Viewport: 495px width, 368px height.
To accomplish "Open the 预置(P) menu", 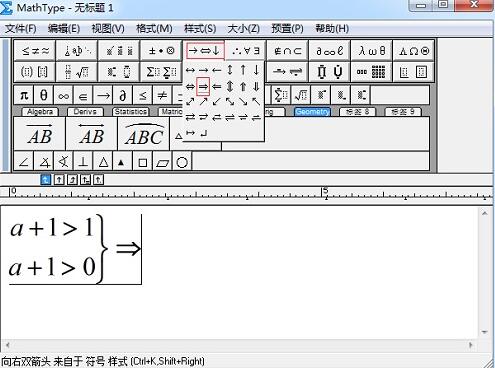I will pyautogui.click(x=288, y=29).
